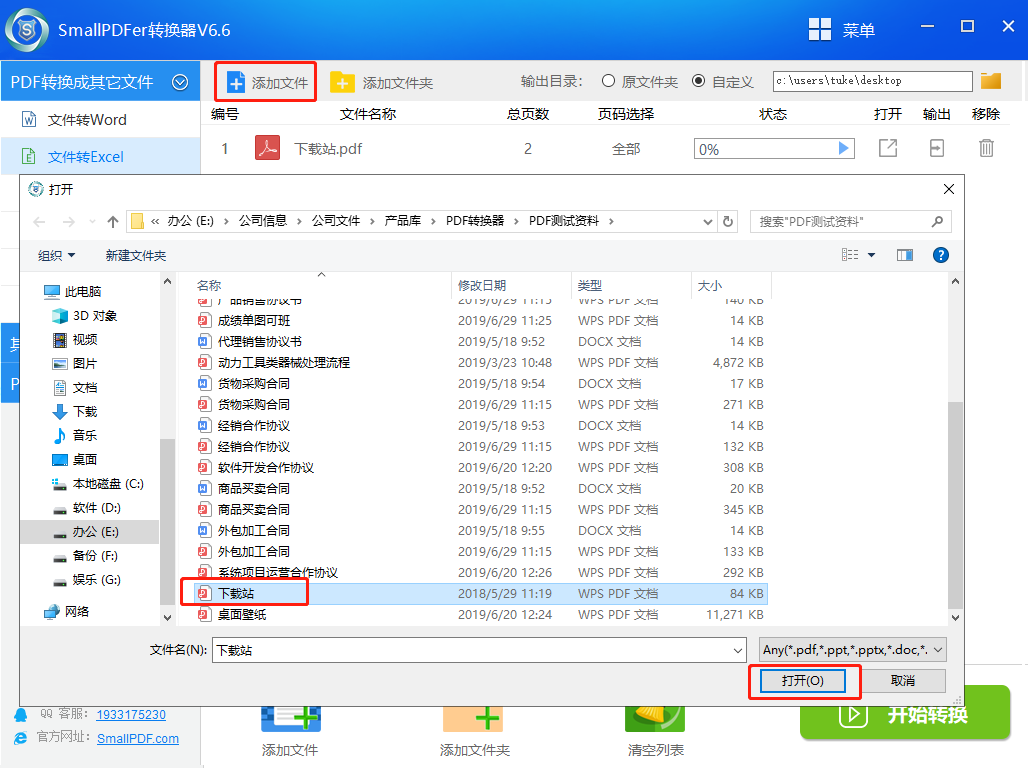The image size is (1028, 768).
Task: Open the file type filter Any(*.pdf...) dropdown
Action: (852, 650)
